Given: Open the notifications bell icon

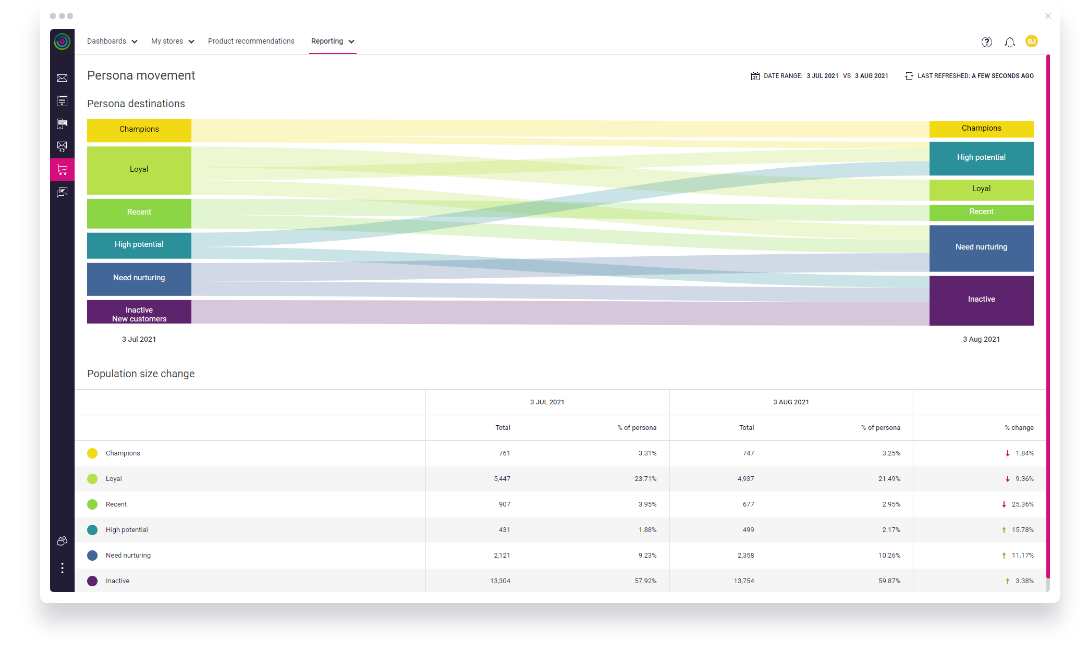Looking at the screenshot, I should (1012, 41).
